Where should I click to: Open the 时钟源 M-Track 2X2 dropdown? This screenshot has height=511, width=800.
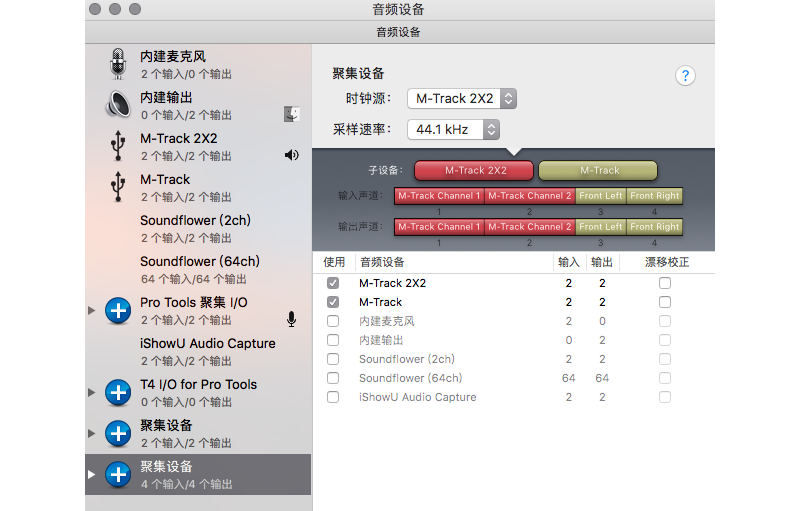462,98
